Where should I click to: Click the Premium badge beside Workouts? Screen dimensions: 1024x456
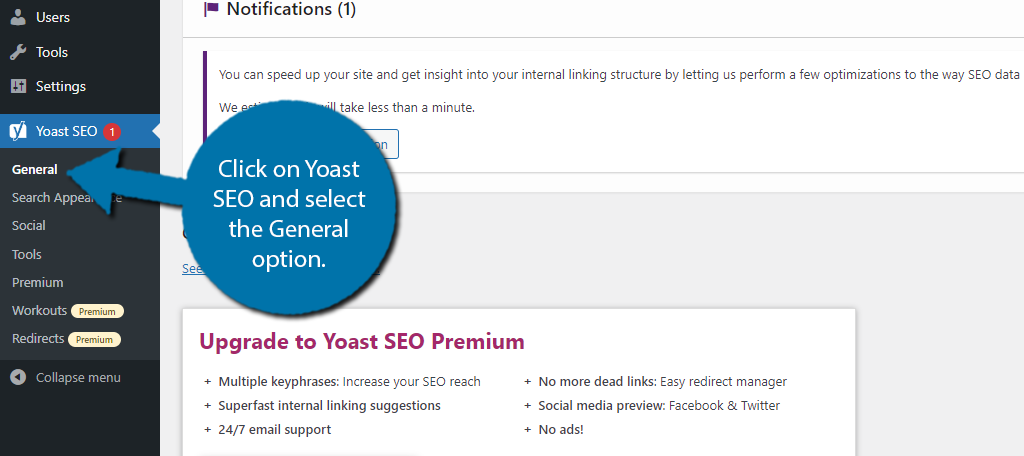97,312
